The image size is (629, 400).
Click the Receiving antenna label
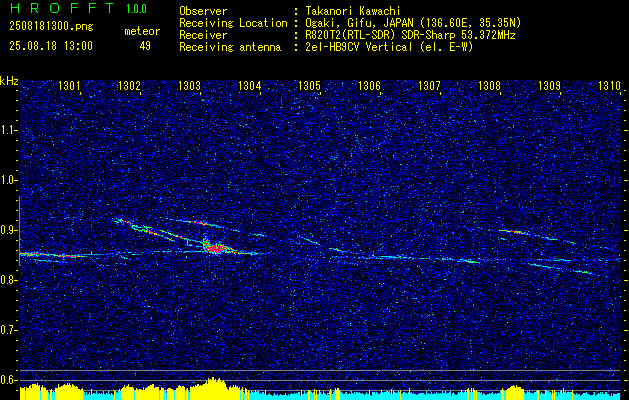[230, 47]
